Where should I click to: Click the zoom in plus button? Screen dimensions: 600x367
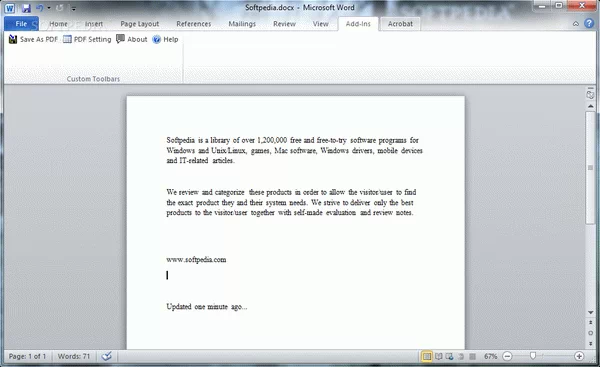tap(579, 356)
